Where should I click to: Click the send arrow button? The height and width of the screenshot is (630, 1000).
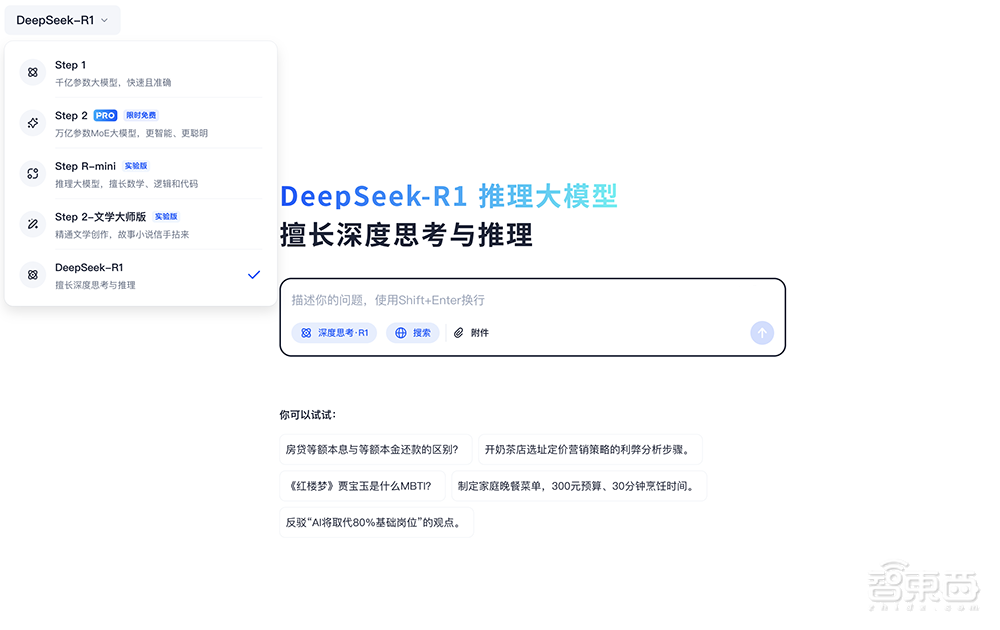(x=762, y=332)
